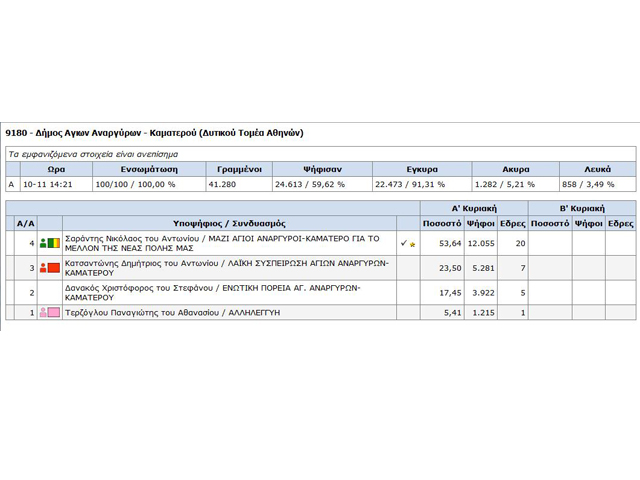Click the checkmark icon in Σαράντης row

tap(403, 243)
